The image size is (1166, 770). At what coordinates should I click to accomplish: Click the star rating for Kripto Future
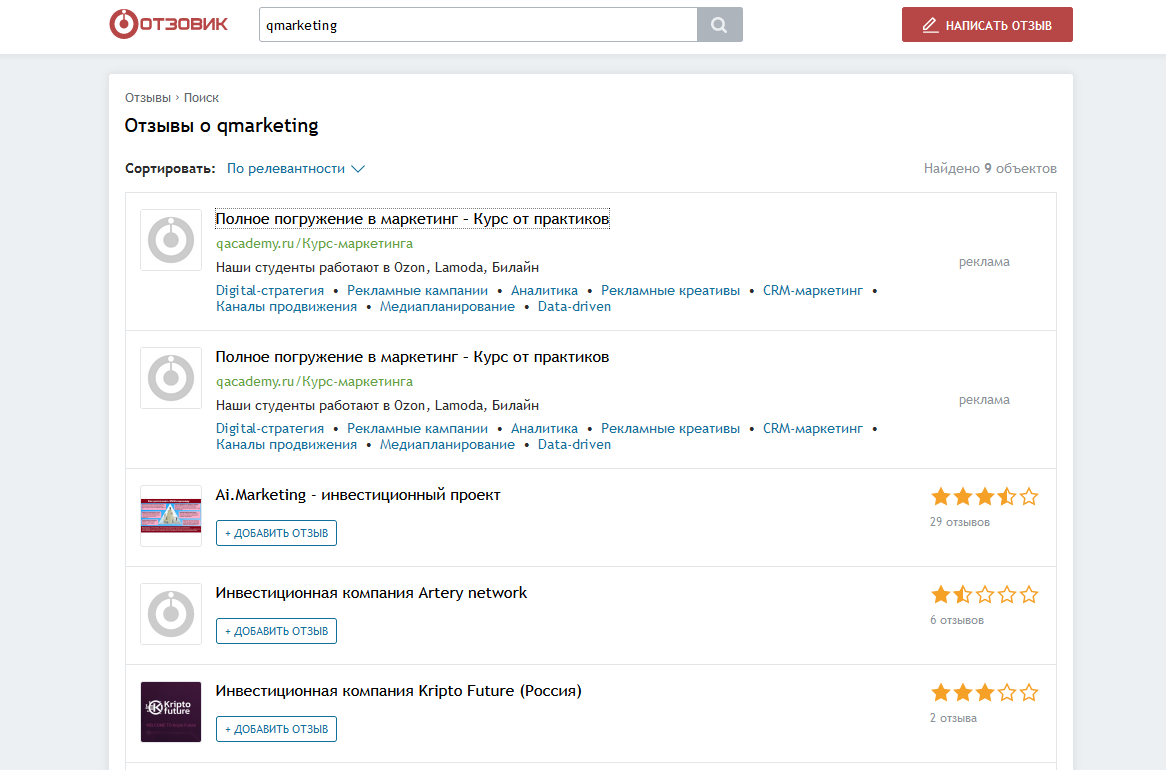click(984, 692)
